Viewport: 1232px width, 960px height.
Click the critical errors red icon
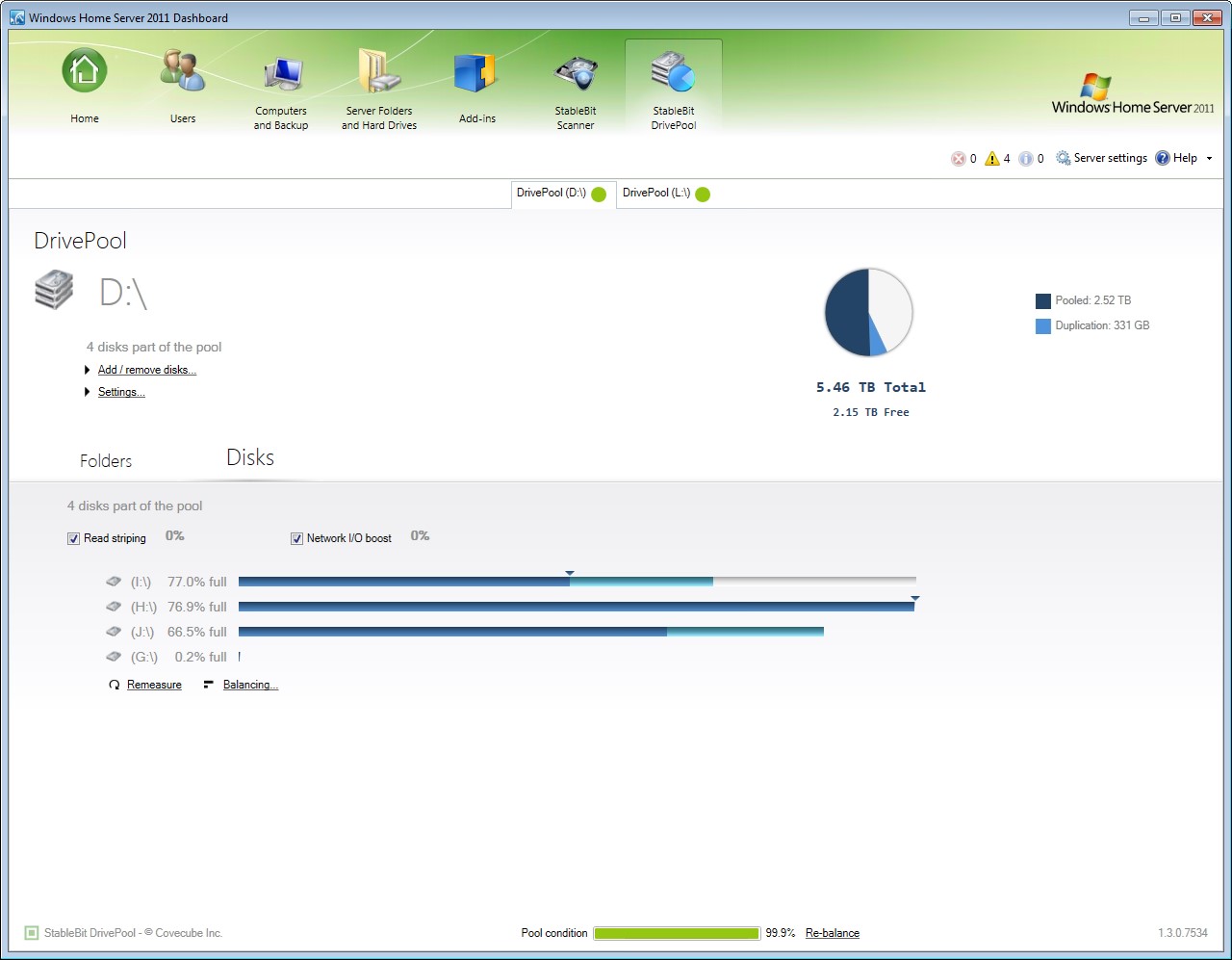point(958,159)
